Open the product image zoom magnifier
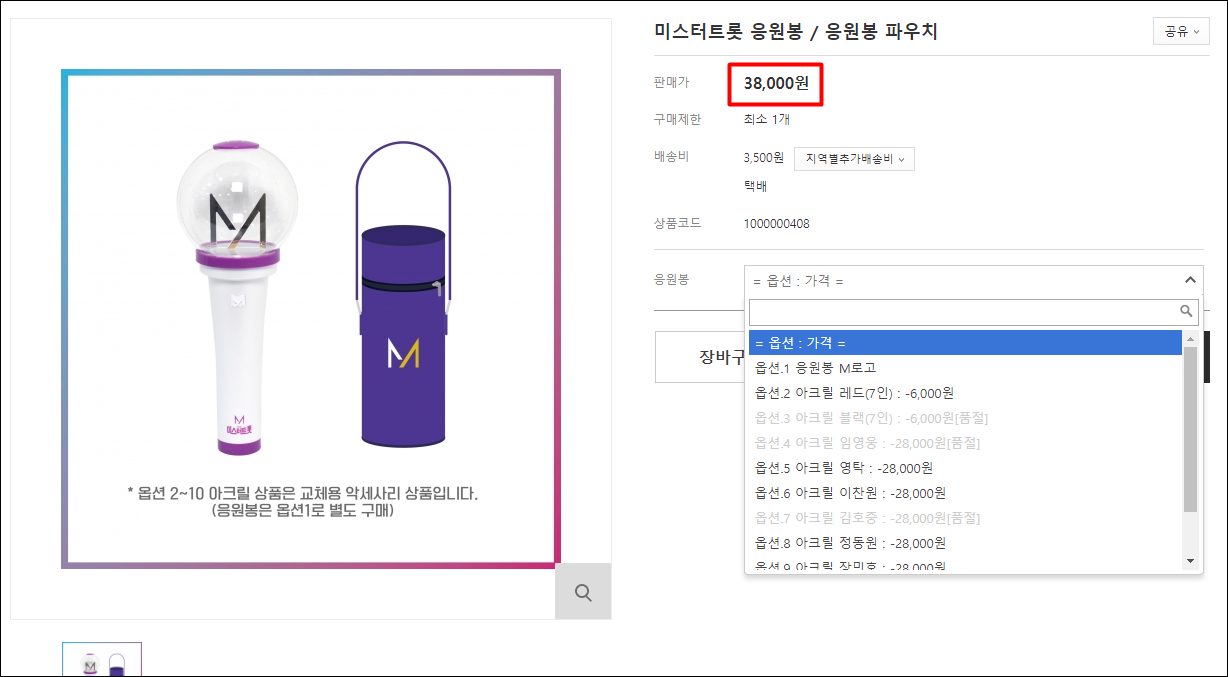The width and height of the screenshot is (1228, 677). click(583, 592)
